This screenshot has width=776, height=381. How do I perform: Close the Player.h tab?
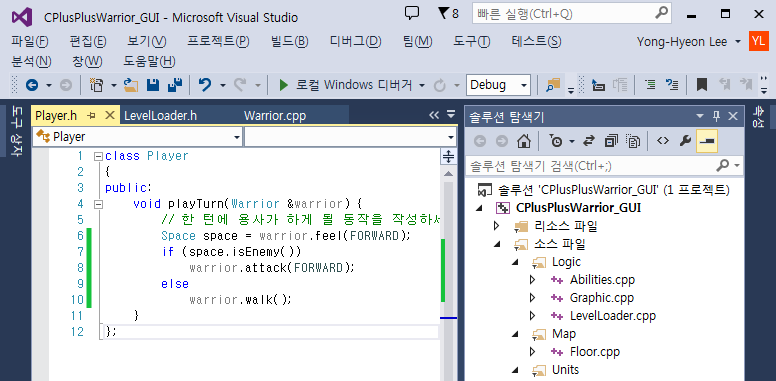pos(110,115)
